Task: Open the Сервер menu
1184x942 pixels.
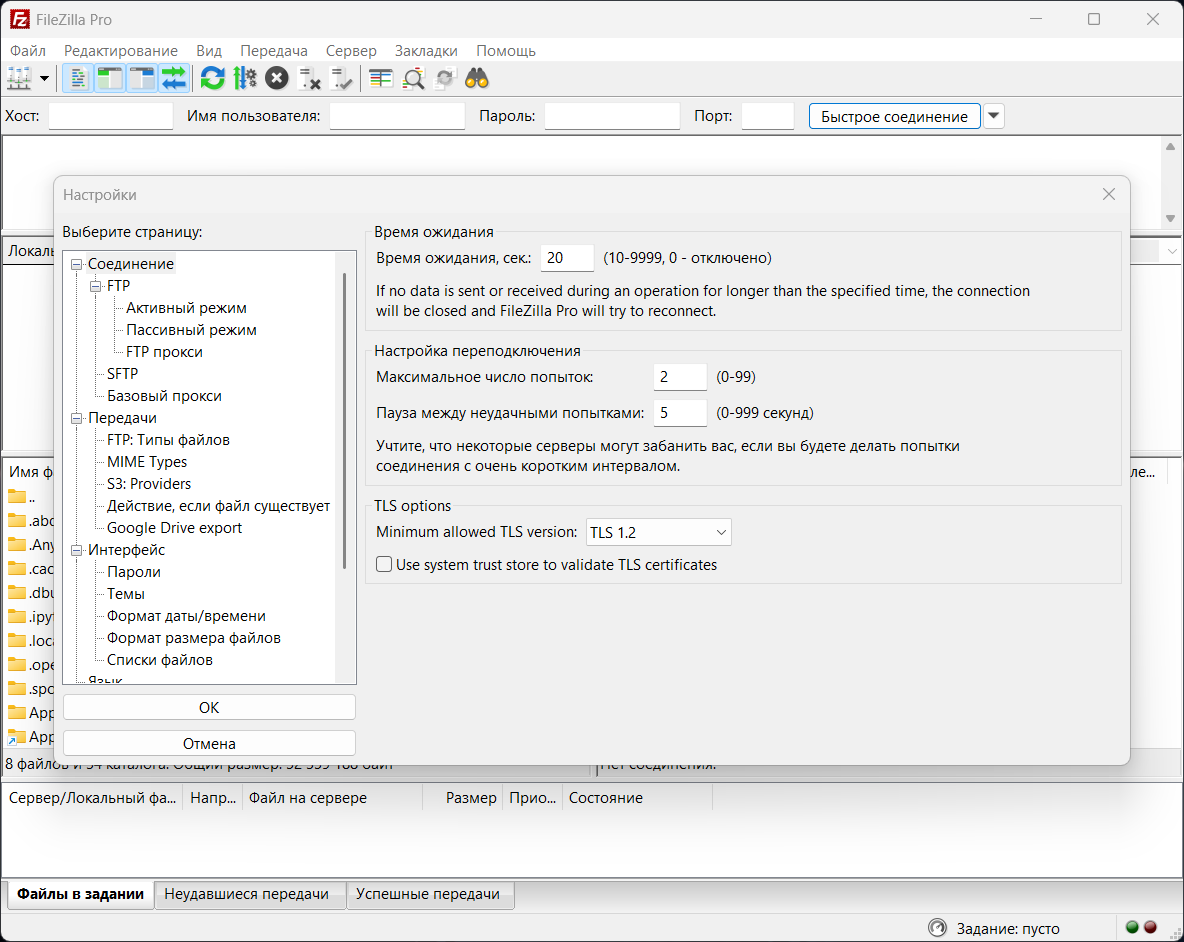Action: [351, 51]
